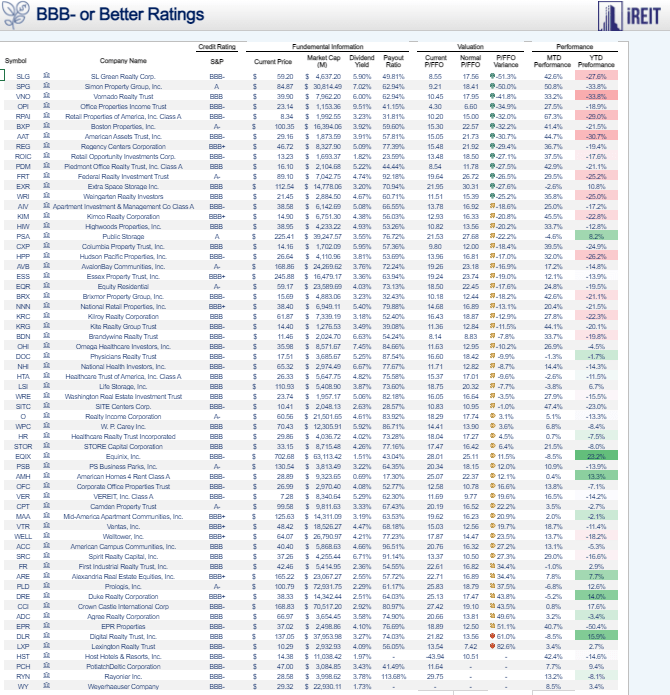This screenshot has height=695, width=670.
Task: Click the red -33.8% YTD cell for VNO
Action: tap(596, 96)
